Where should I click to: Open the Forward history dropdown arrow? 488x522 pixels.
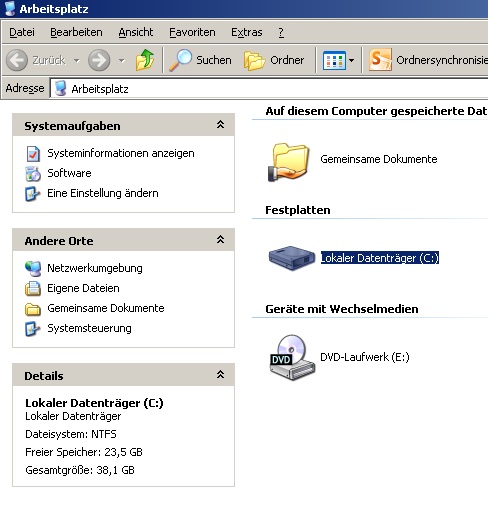point(122,61)
